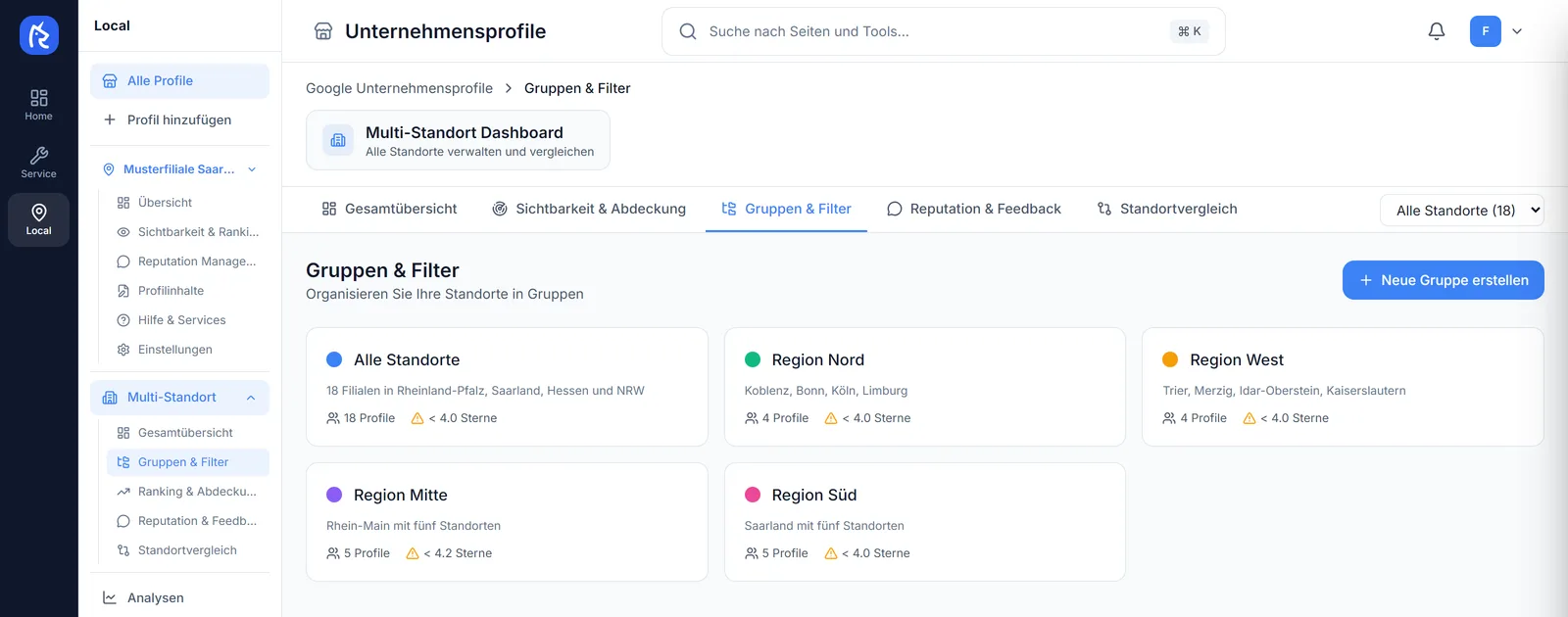Image resolution: width=1568 pixels, height=617 pixels.
Task: Click the warning icon in Region Nord card
Action: (x=831, y=418)
